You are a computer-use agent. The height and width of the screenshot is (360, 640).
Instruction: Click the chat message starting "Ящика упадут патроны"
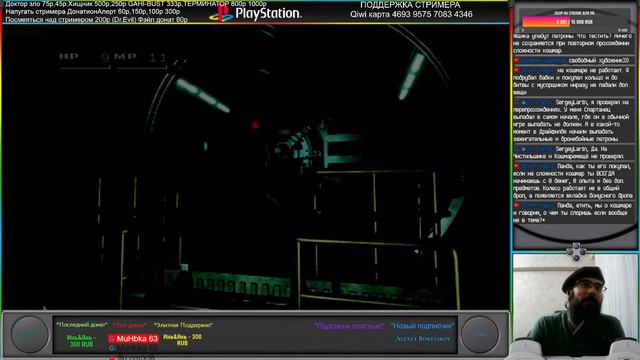click(x=572, y=43)
